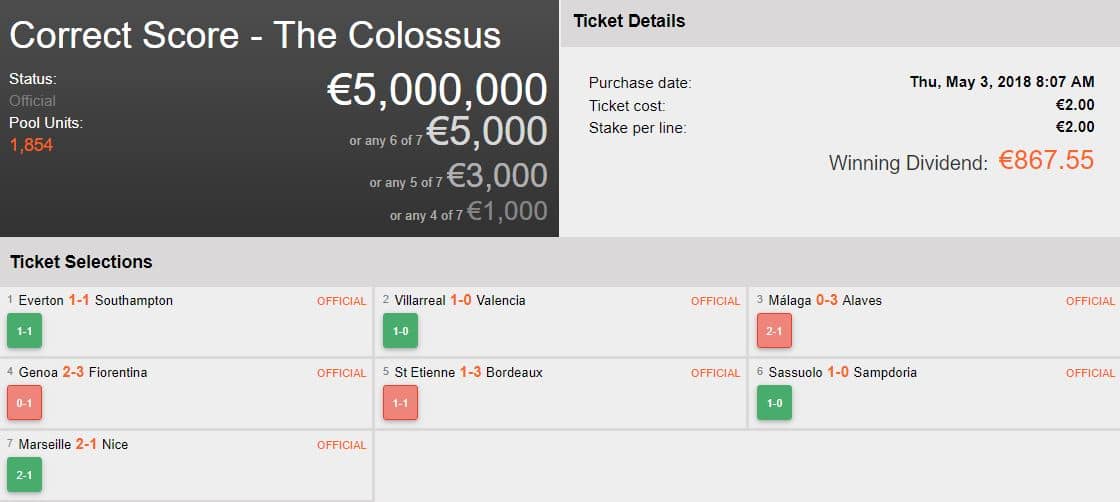The image size is (1120, 502).
Task: Click the 1,854 pool units value
Action: coord(31,146)
